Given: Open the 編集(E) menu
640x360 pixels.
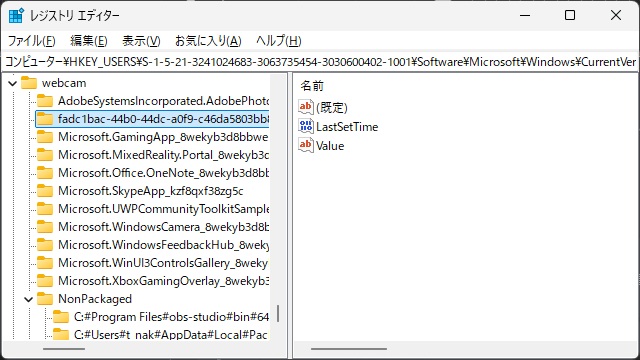Looking at the screenshot, I should (x=89, y=41).
